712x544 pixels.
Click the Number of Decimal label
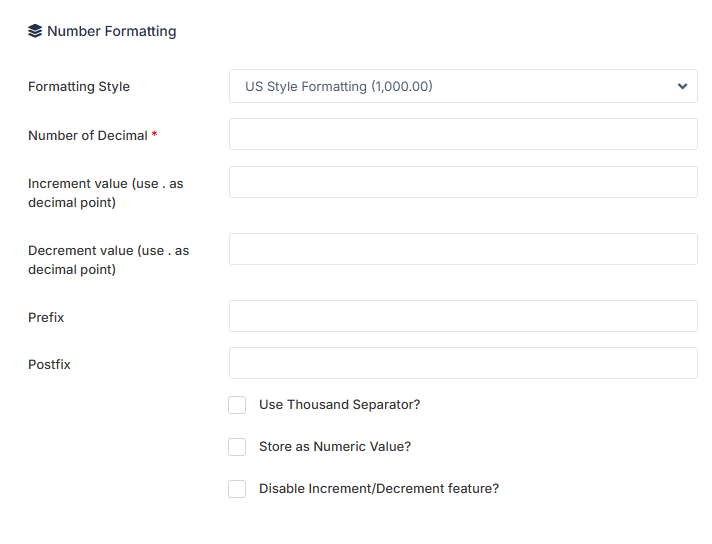click(x=88, y=135)
